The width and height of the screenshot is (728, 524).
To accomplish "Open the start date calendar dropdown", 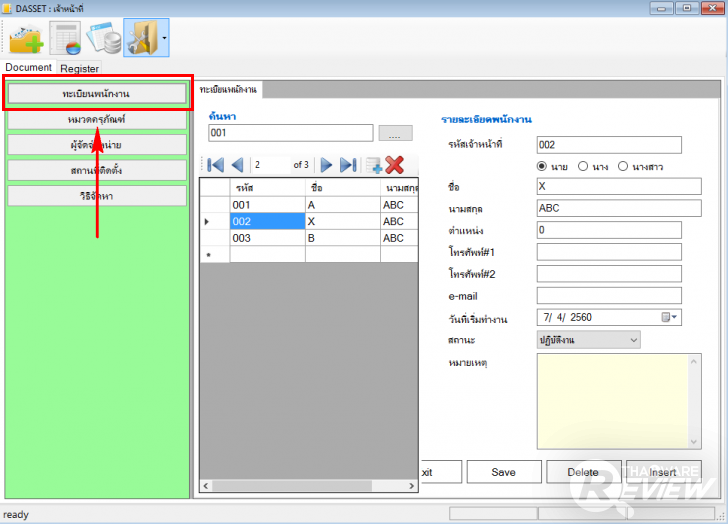I will click(669, 317).
